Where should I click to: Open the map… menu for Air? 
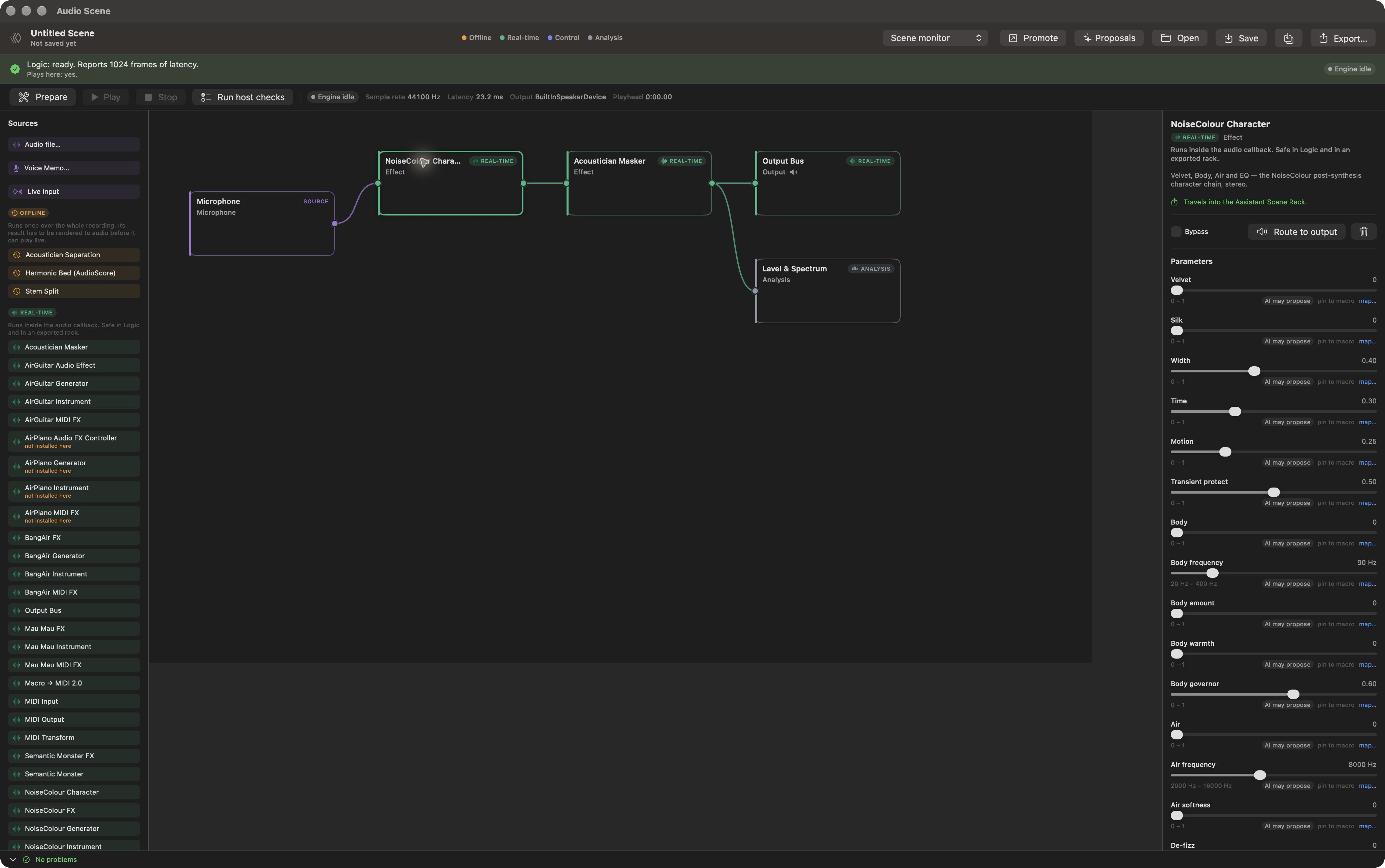1367,746
